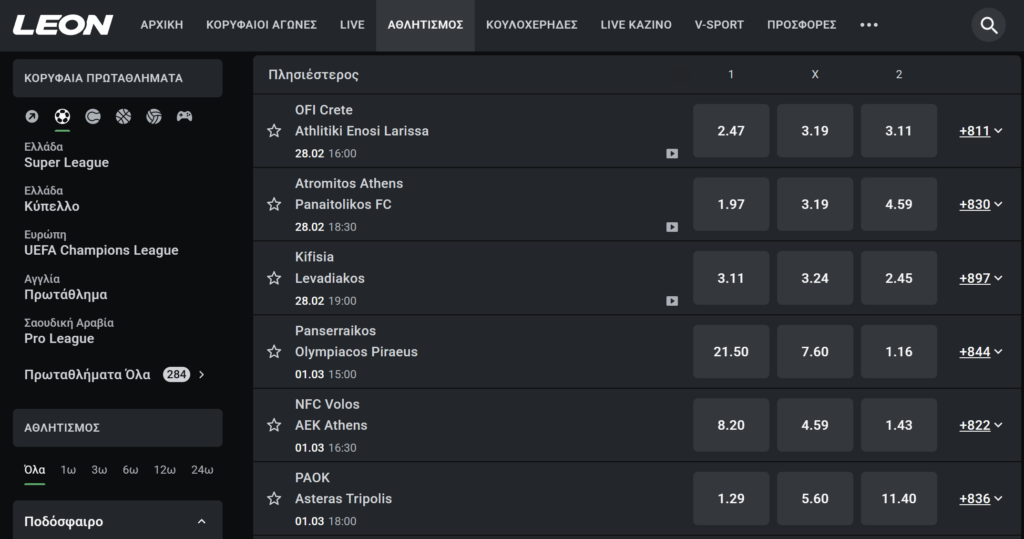Click live stream icon for OFI Crete match
This screenshot has height=539, width=1024.
click(x=672, y=154)
